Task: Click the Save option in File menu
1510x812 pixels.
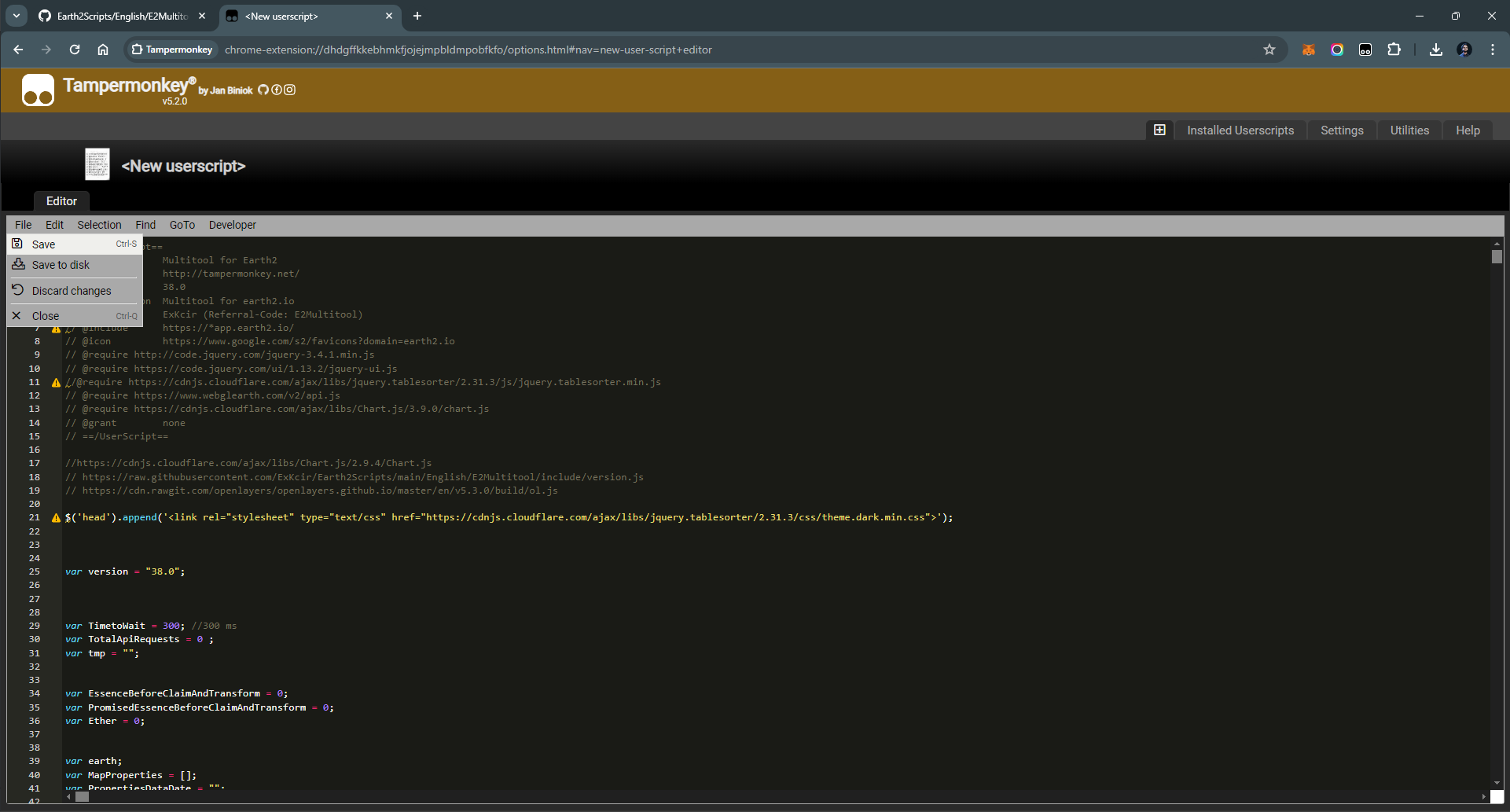Action: (x=44, y=244)
